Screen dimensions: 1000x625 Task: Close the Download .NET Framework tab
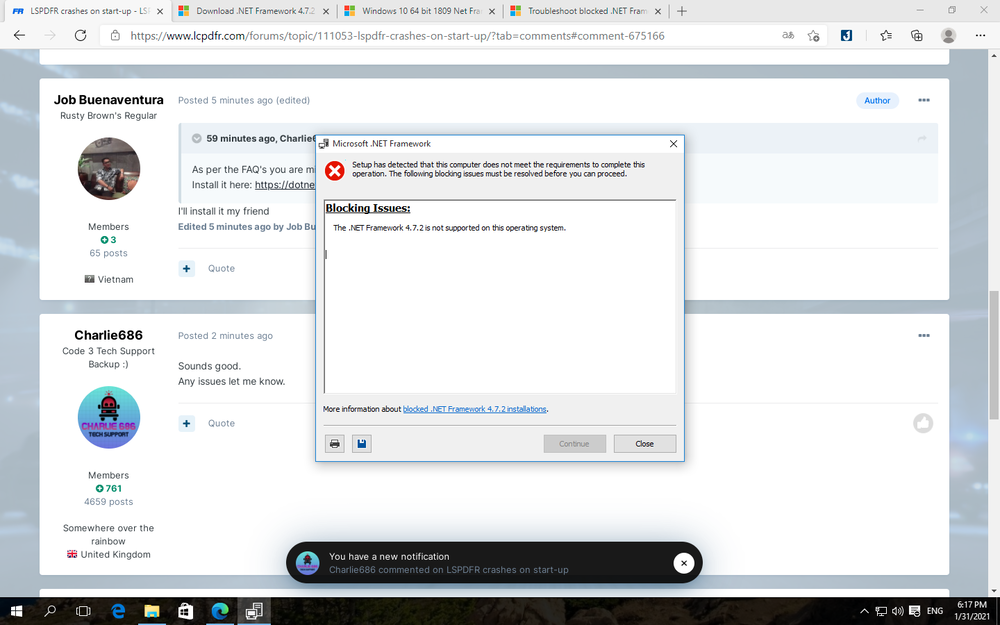pyautogui.click(x=326, y=11)
